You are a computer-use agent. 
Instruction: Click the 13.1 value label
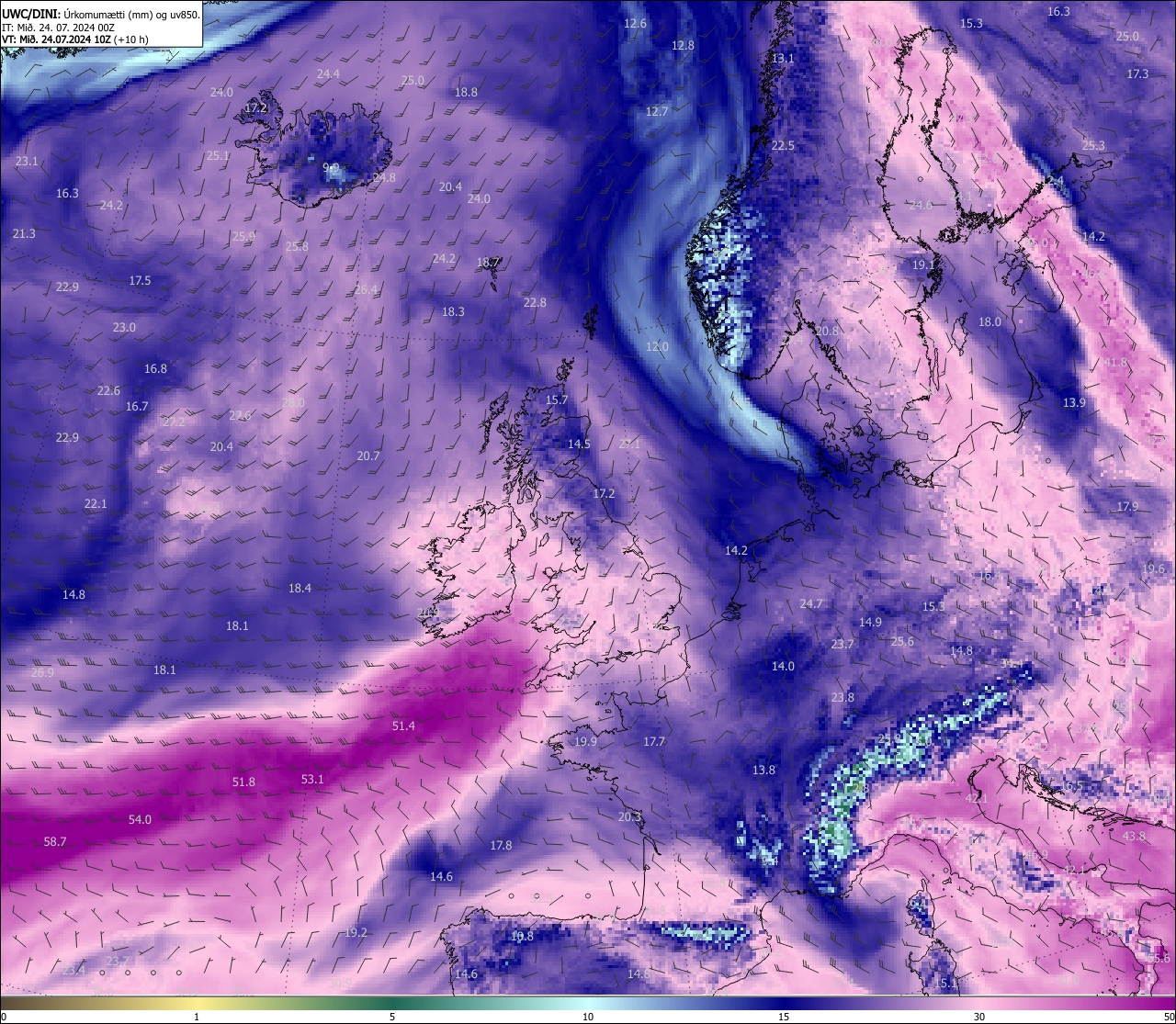click(x=783, y=58)
